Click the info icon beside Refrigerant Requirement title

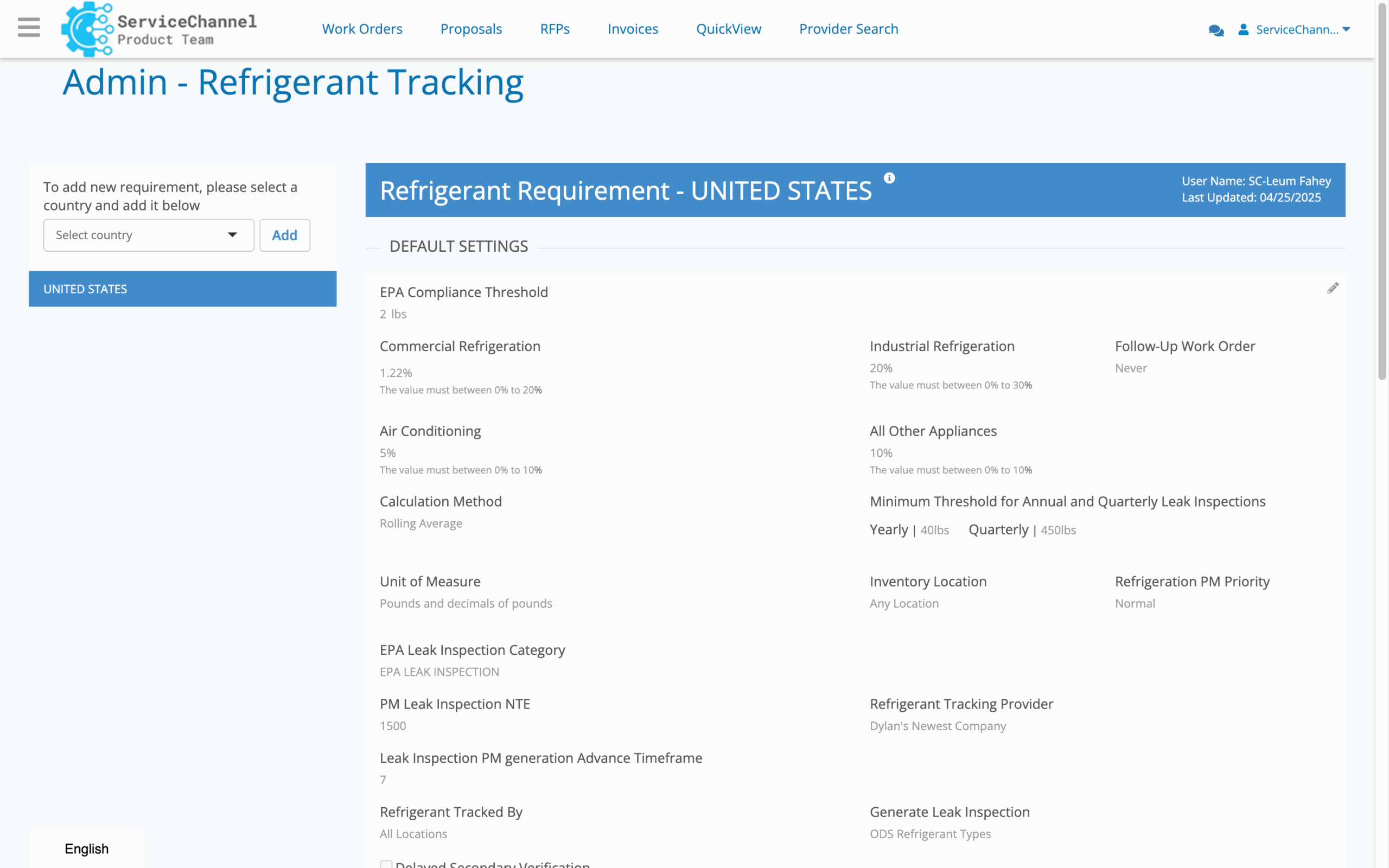pos(889,178)
